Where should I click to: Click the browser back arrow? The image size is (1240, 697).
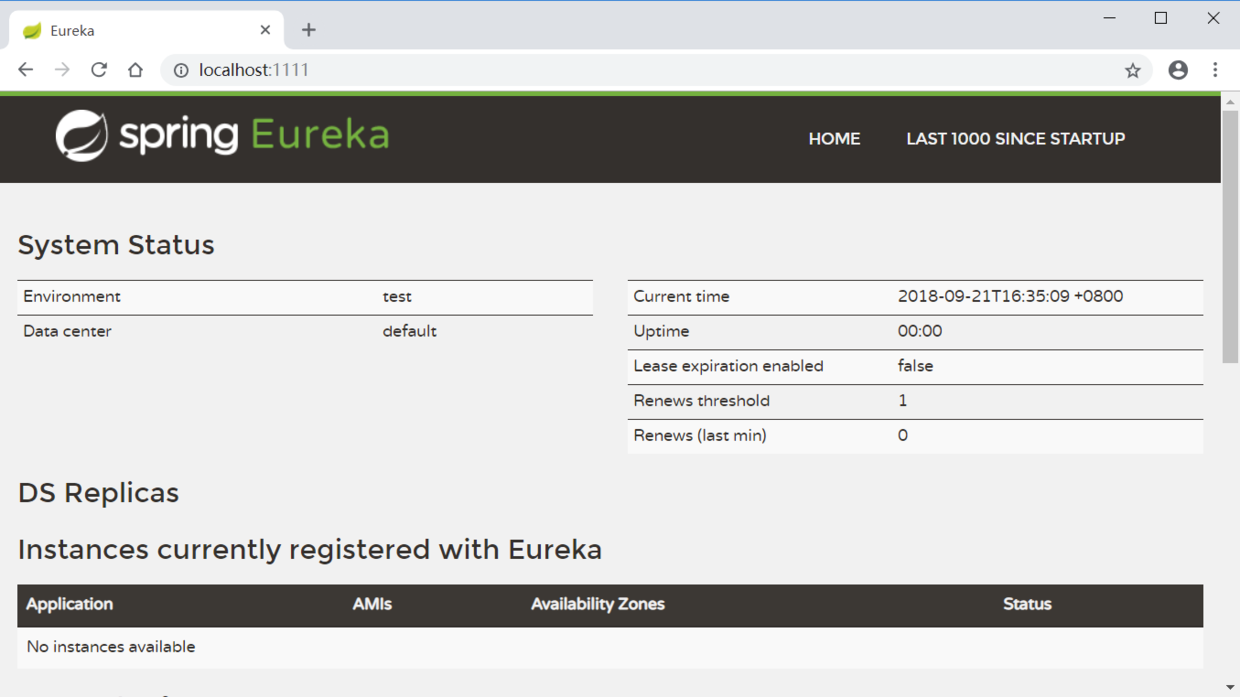(26, 70)
